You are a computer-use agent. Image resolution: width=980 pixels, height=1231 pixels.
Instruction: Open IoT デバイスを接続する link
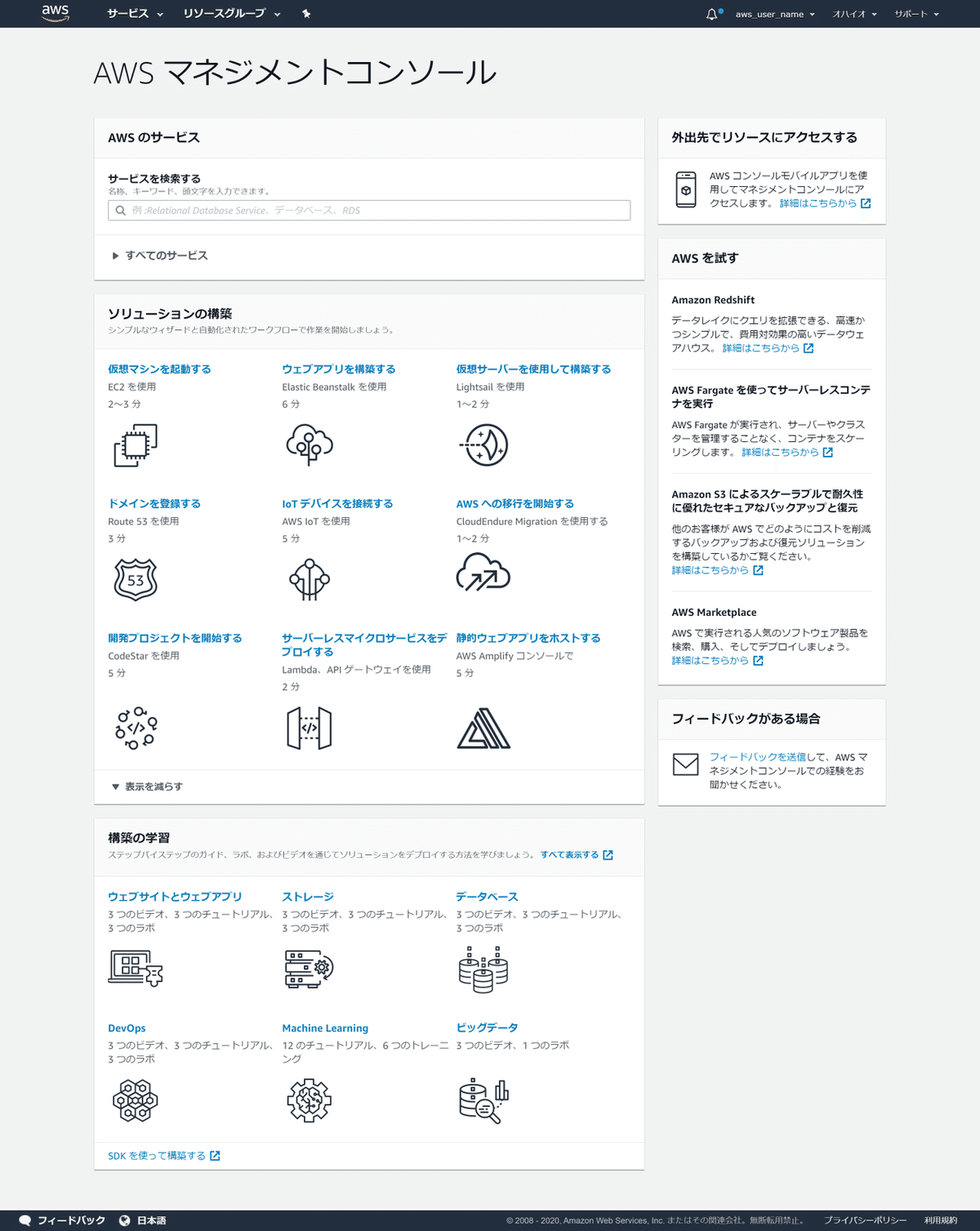[337, 504]
